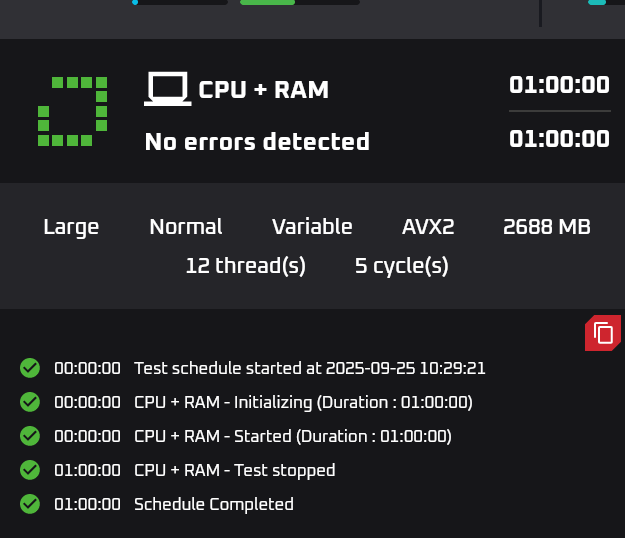Click the 12 thread(s) setting
625x538 pixels.
246,266
